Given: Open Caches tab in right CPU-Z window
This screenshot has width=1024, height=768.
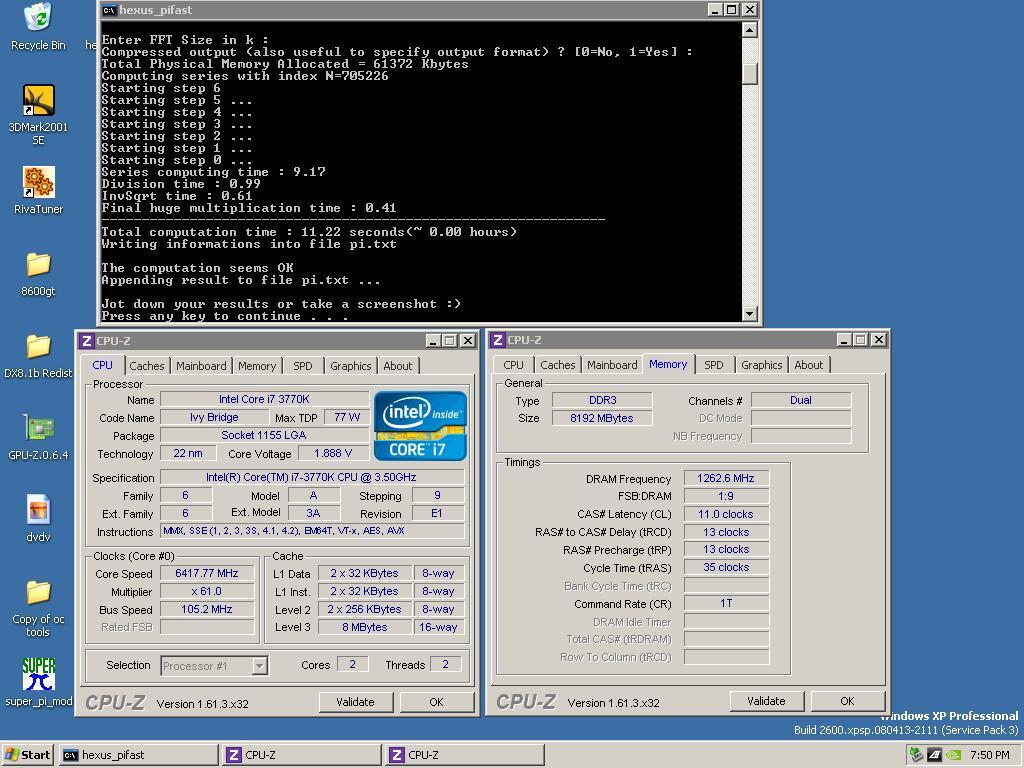Looking at the screenshot, I should click(558, 365).
